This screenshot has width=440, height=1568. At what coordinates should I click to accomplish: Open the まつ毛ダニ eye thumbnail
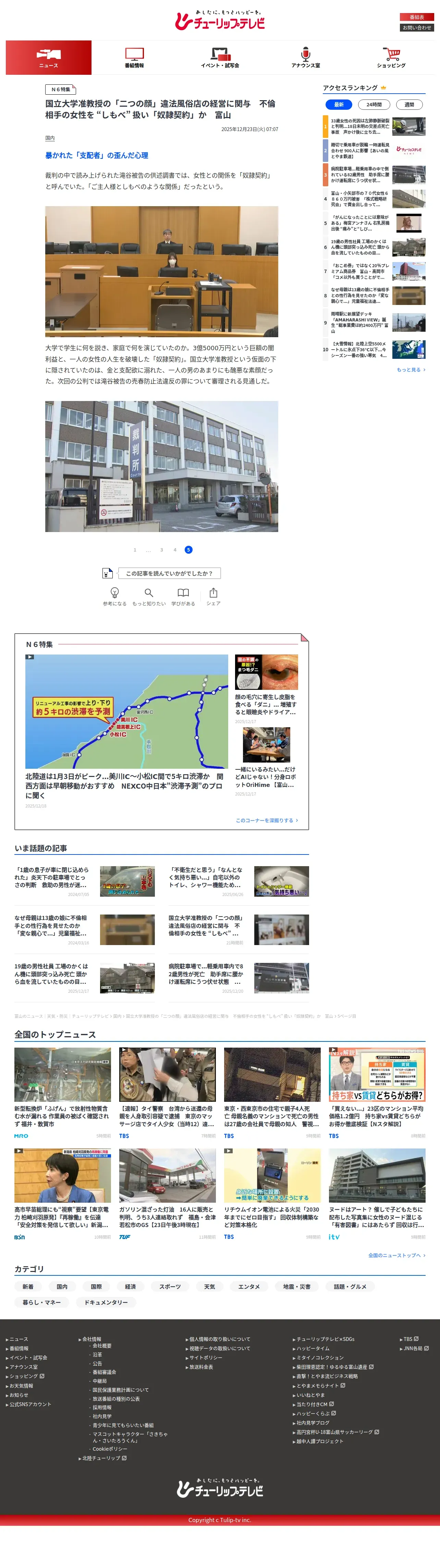click(267, 672)
